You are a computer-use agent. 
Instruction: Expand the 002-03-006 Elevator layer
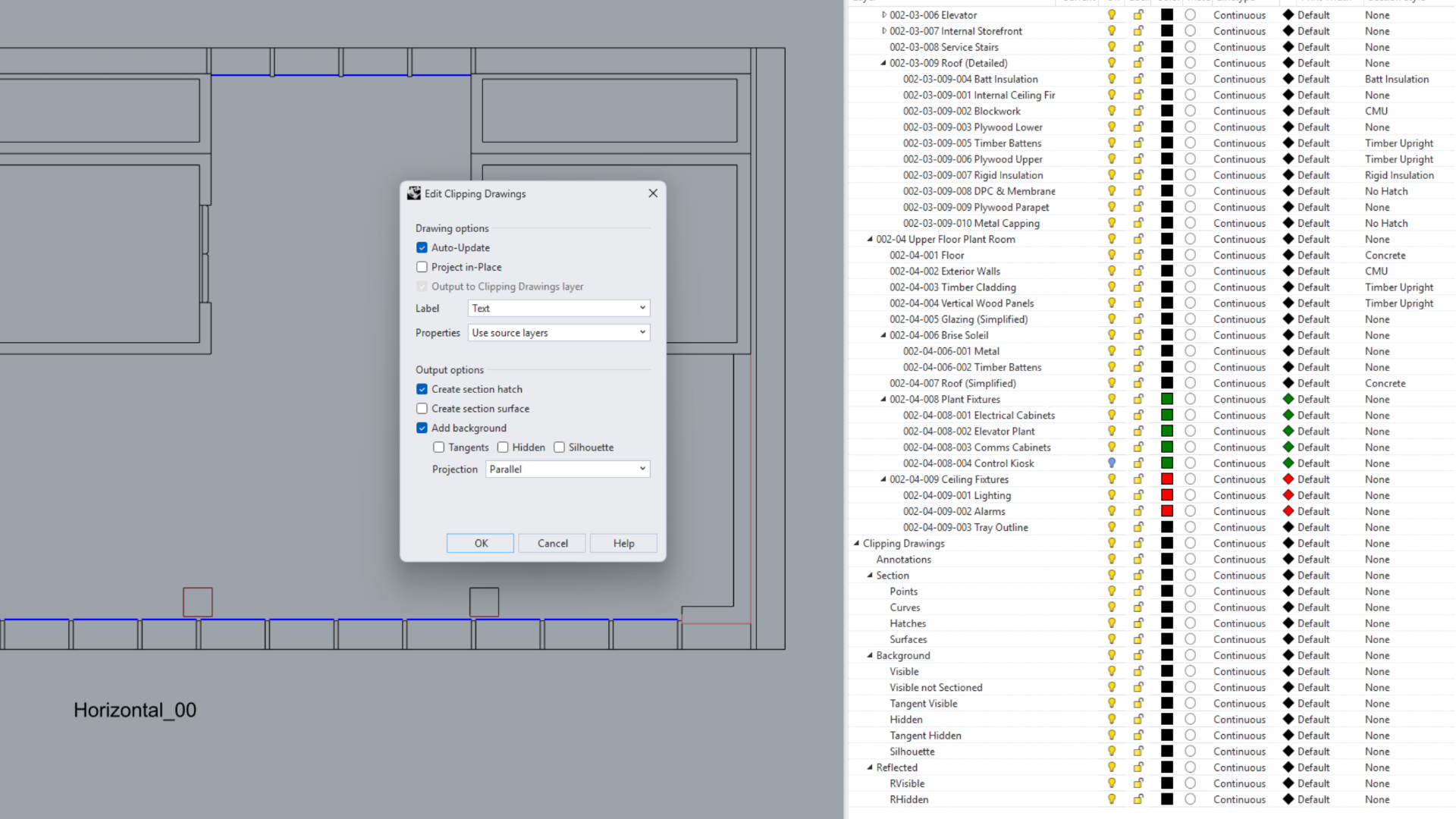883,15
